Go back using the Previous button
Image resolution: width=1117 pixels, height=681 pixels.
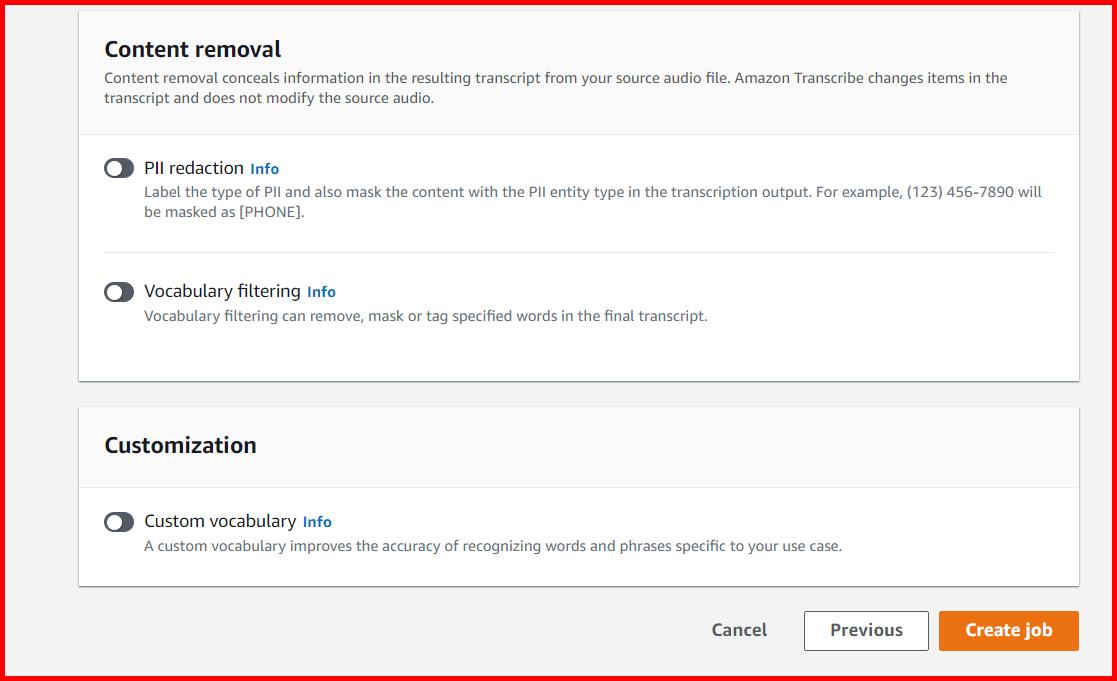click(x=866, y=630)
